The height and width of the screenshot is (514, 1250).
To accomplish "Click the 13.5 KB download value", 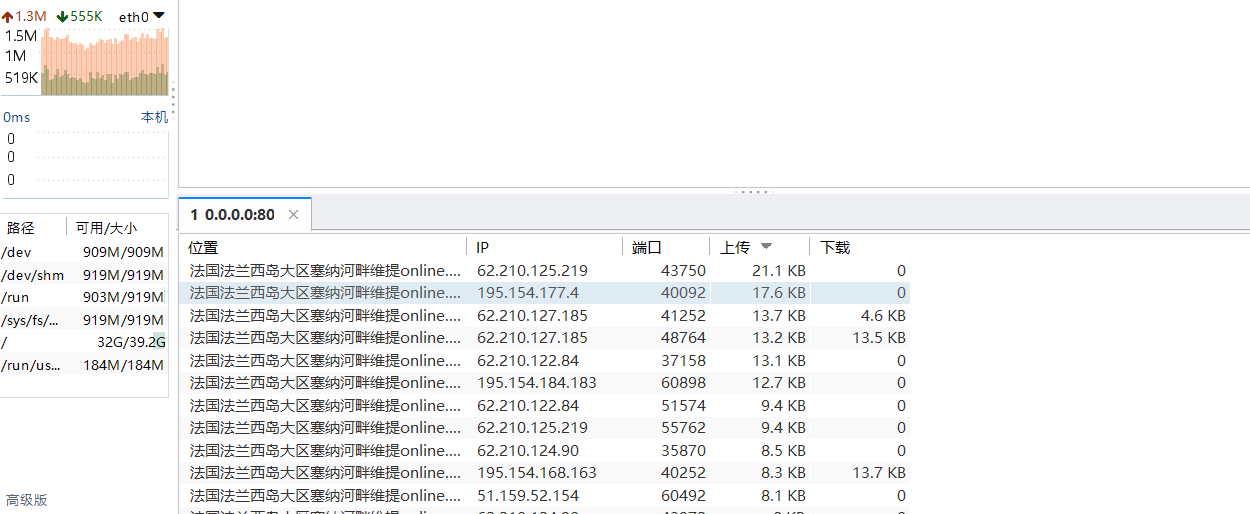I will (x=878, y=338).
